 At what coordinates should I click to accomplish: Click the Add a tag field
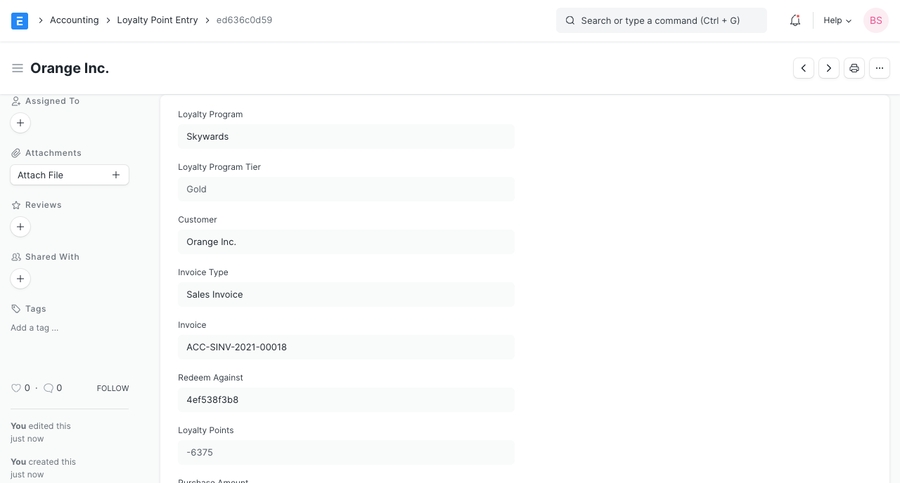click(35, 328)
